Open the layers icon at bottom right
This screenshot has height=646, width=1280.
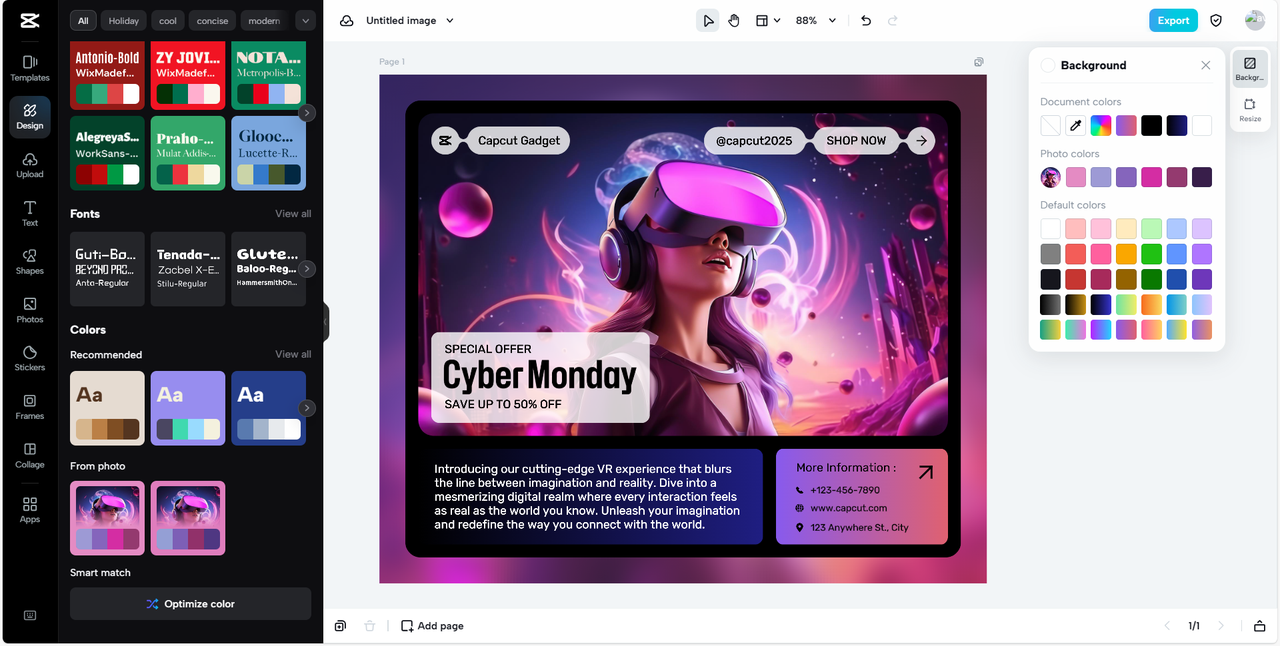click(1260, 626)
